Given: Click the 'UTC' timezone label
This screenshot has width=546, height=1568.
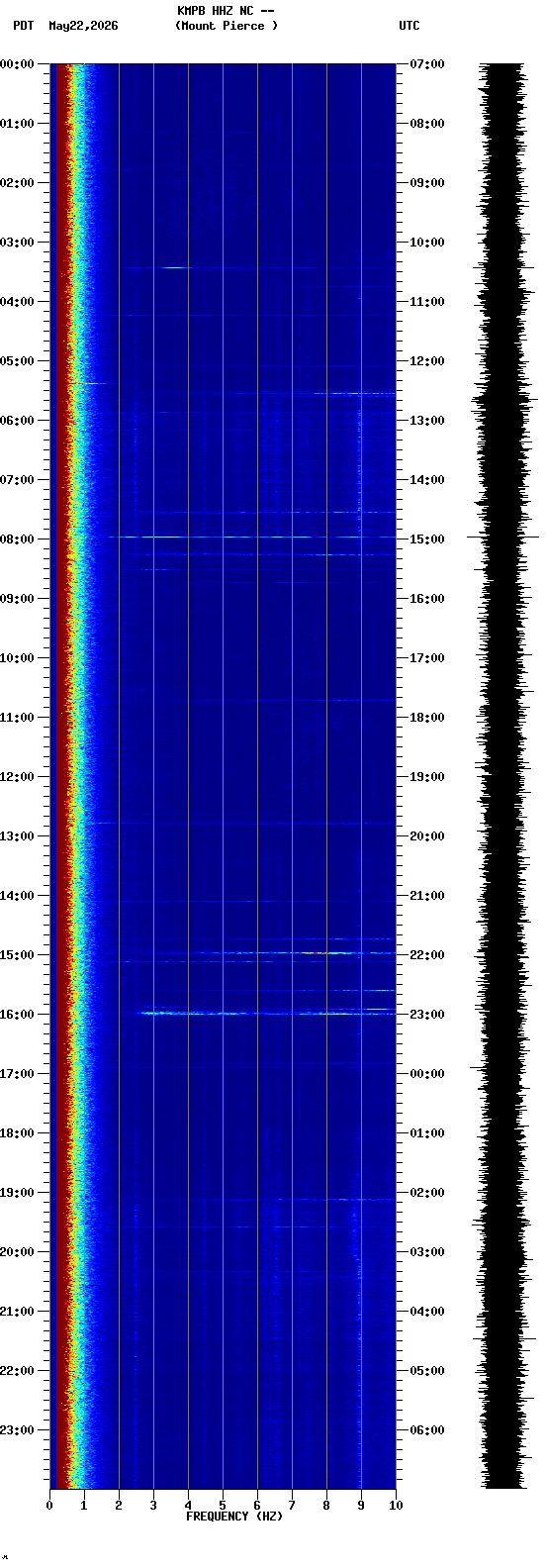Looking at the screenshot, I should tap(409, 26).
